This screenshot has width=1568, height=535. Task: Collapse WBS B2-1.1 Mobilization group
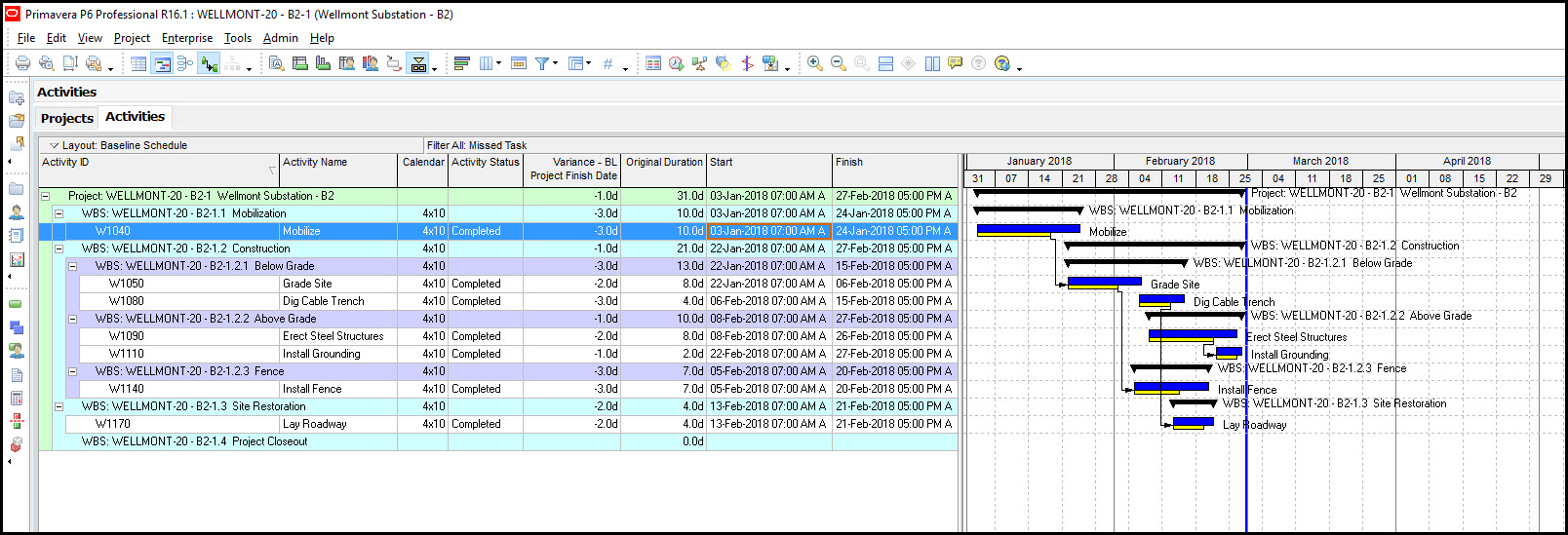point(59,213)
